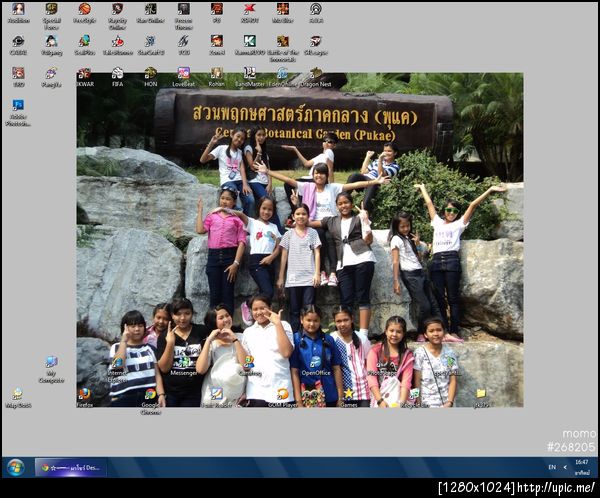Open the HON game shortcut
The image size is (600, 498).
(150, 78)
